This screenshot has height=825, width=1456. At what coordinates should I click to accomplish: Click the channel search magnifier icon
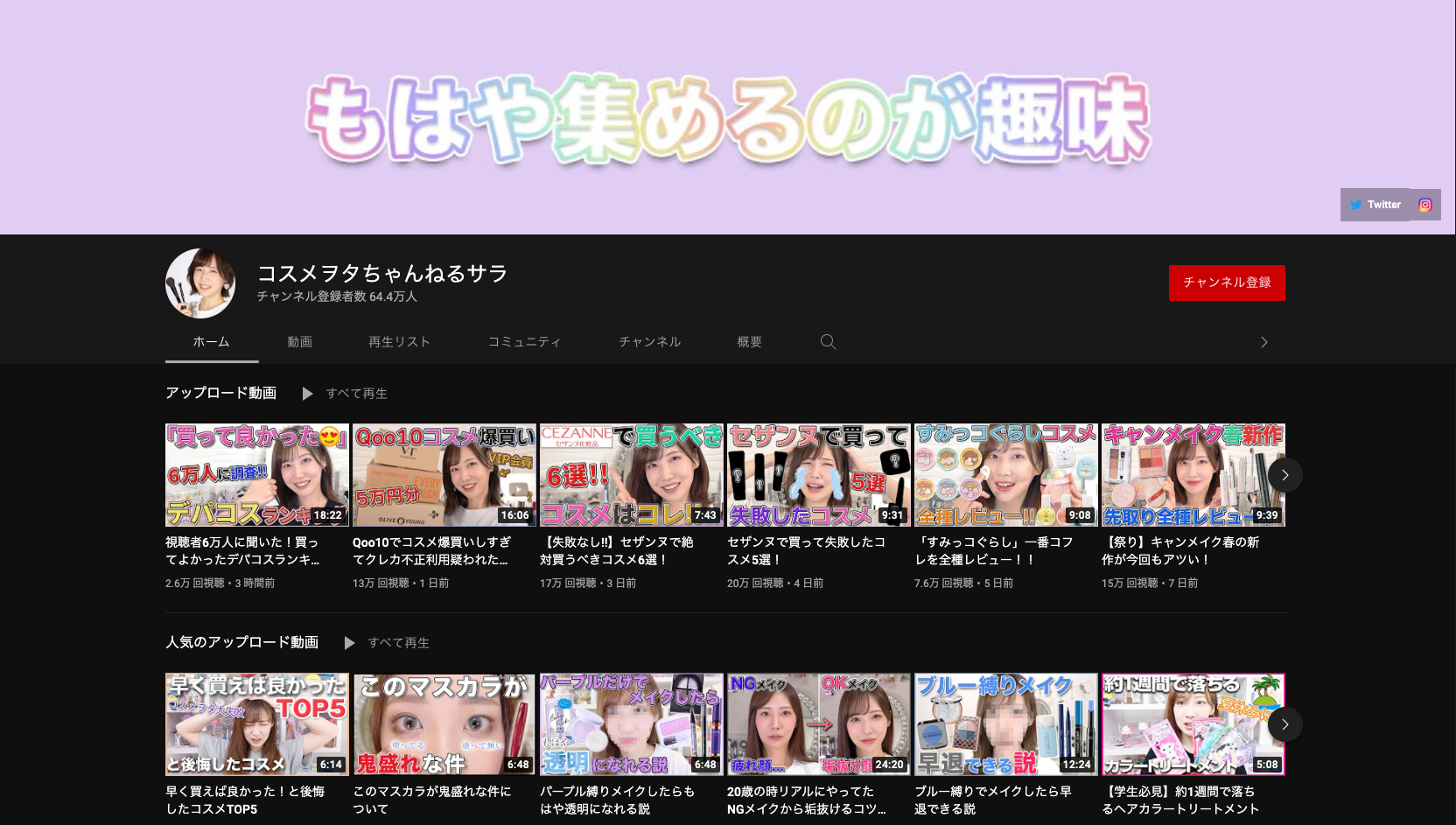click(828, 342)
